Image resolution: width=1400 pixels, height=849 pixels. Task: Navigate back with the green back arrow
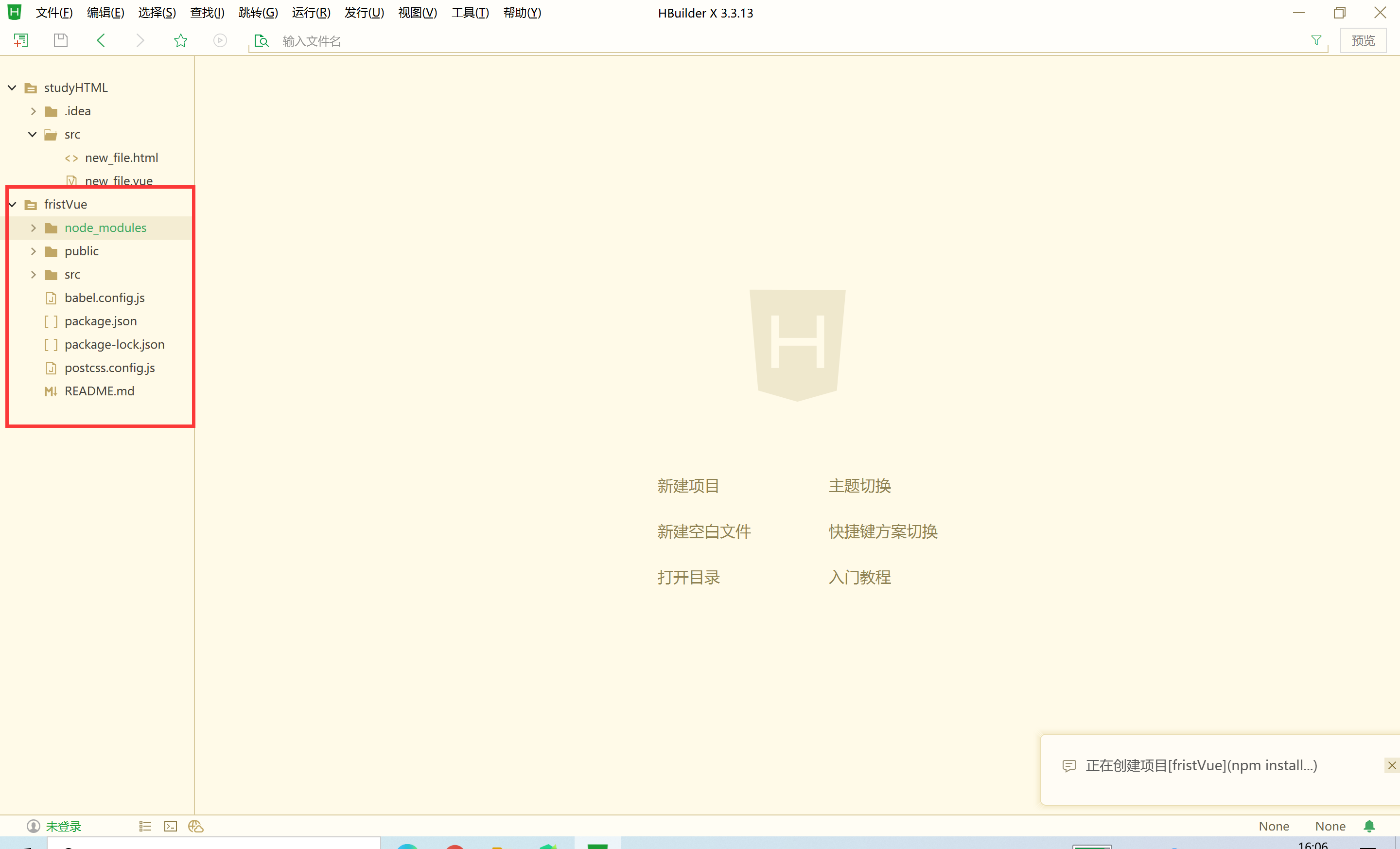click(101, 40)
